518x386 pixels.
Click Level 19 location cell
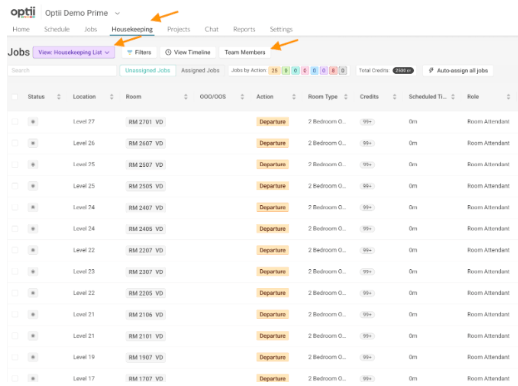[x=84, y=357]
